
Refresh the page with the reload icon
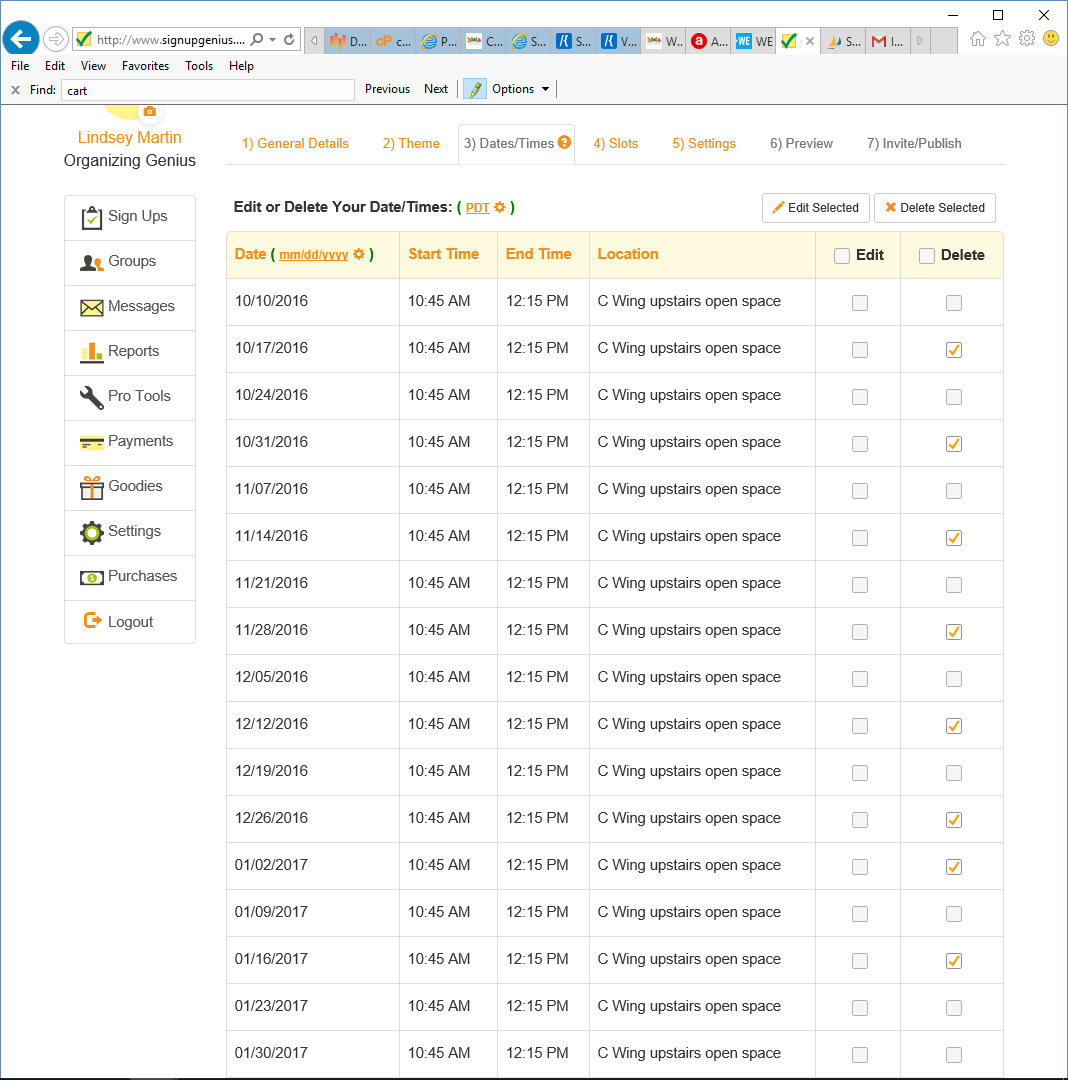tap(289, 39)
